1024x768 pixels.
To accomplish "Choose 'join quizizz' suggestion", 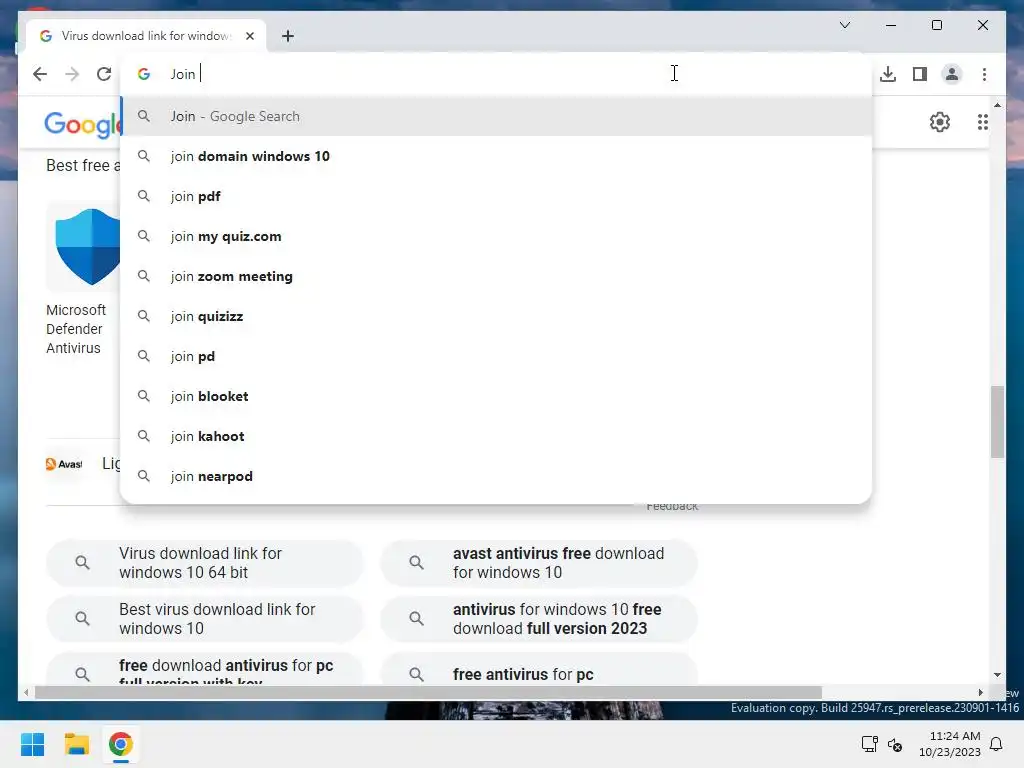I will click(x=496, y=316).
